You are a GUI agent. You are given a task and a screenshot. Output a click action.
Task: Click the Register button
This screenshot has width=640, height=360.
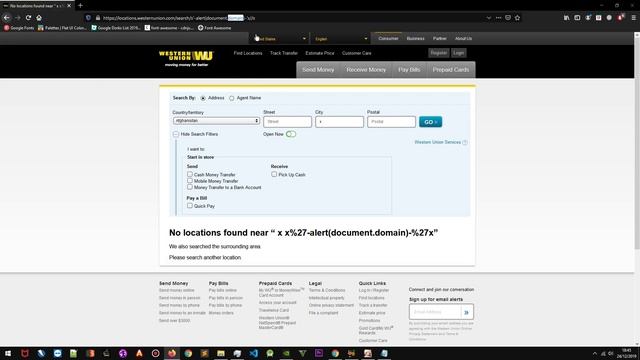coord(439,53)
